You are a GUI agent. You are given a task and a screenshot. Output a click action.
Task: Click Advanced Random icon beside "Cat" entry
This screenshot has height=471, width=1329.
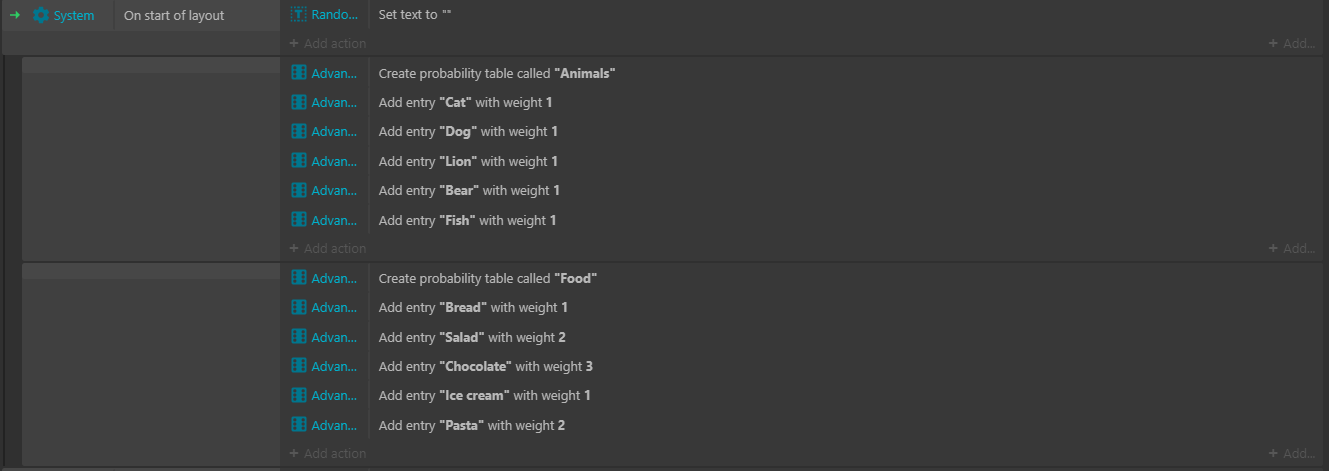(x=298, y=102)
